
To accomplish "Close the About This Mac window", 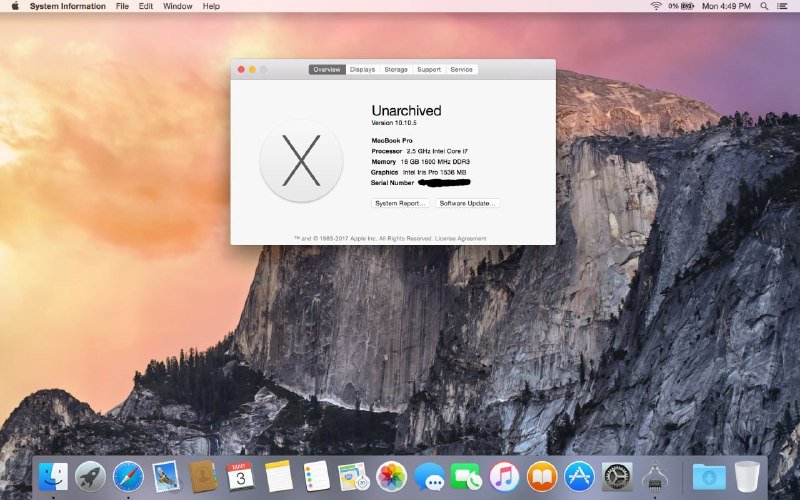I will click(x=241, y=69).
